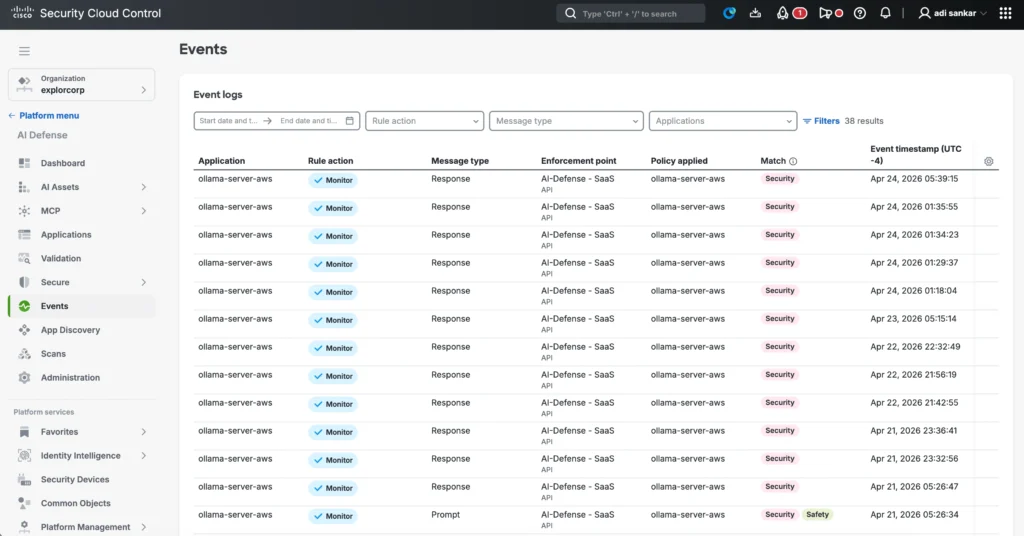The image size is (1024, 536).
Task: Click the End date input field
Action: [x=309, y=121]
